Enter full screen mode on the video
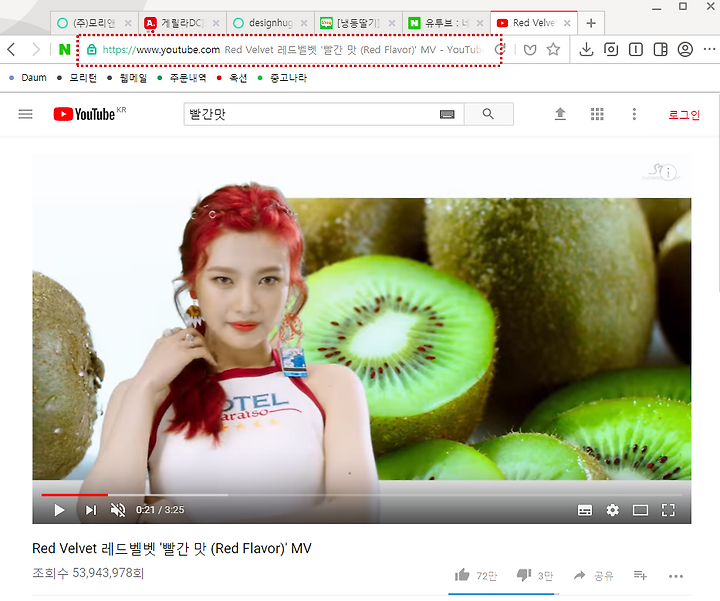 click(x=668, y=510)
